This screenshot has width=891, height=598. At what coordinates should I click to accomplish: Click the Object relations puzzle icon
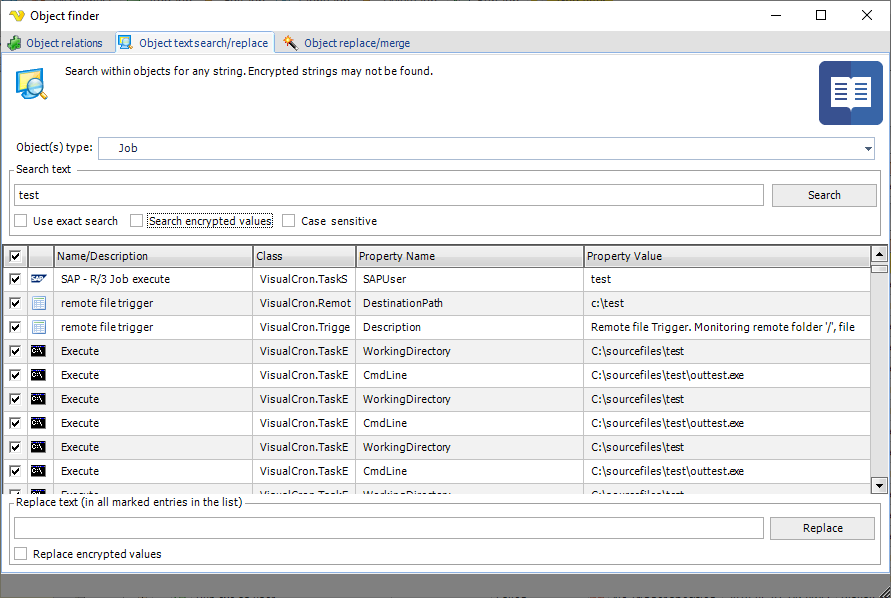[14, 43]
